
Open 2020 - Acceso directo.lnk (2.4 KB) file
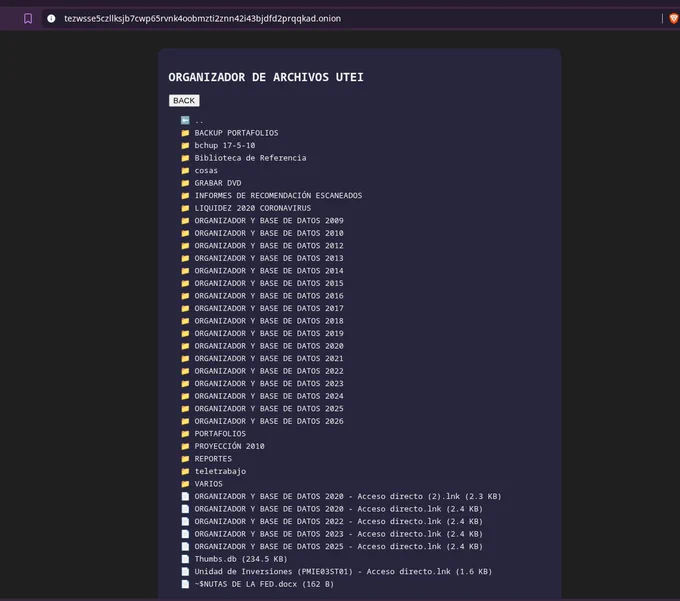338,509
